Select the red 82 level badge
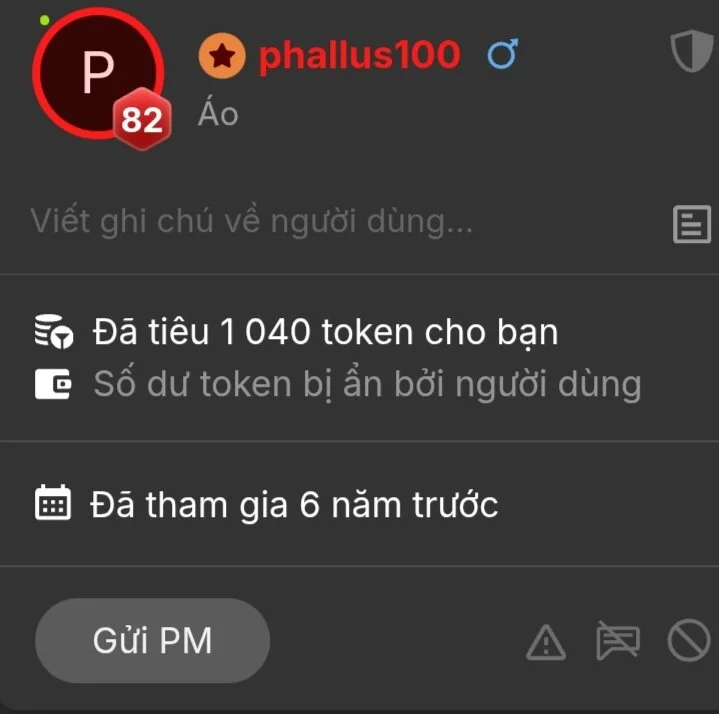Image resolution: width=719 pixels, height=714 pixels. pos(142,119)
